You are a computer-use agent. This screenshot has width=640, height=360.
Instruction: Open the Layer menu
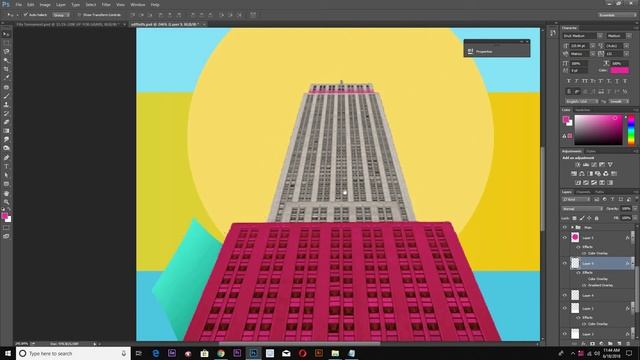pos(61,5)
